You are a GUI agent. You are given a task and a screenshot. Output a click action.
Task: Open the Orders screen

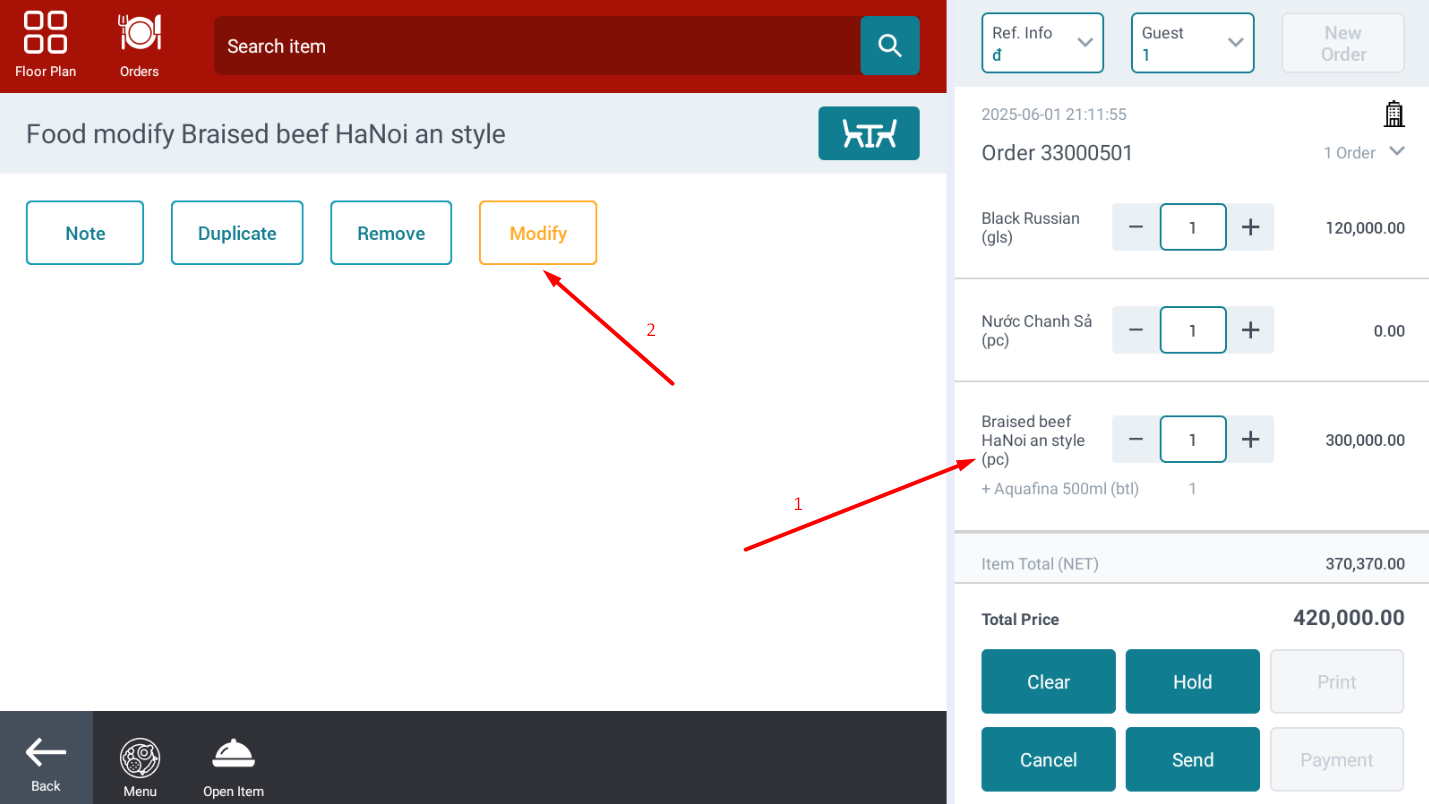[139, 45]
